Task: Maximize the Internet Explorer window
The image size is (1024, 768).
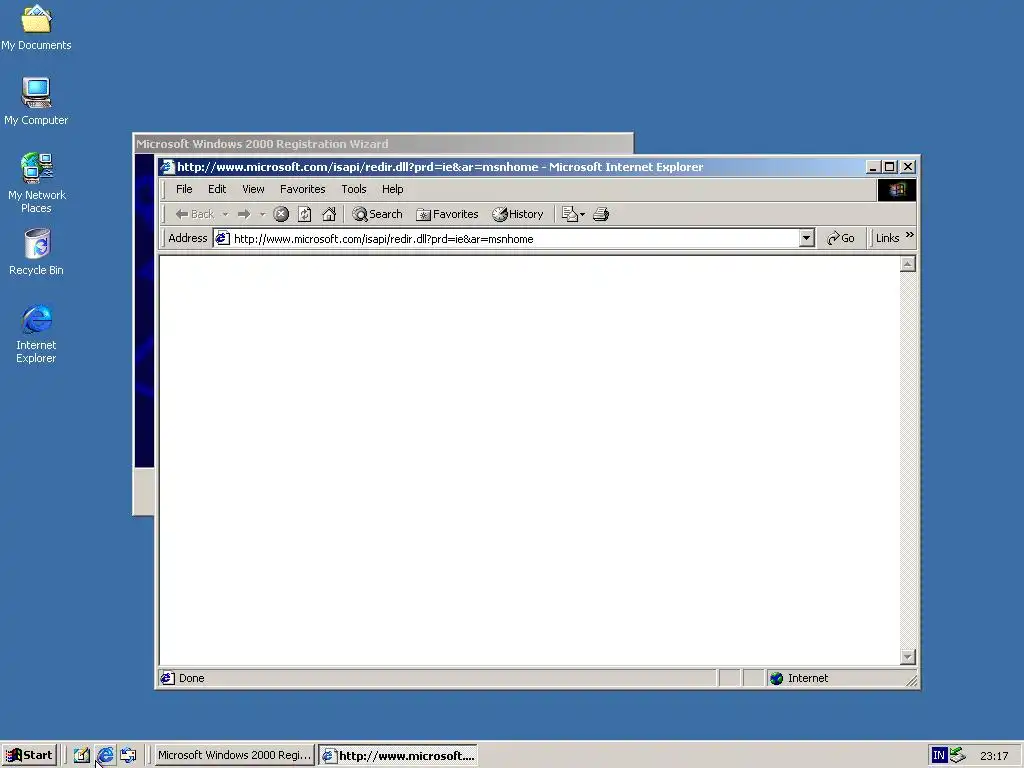Action: click(889, 167)
